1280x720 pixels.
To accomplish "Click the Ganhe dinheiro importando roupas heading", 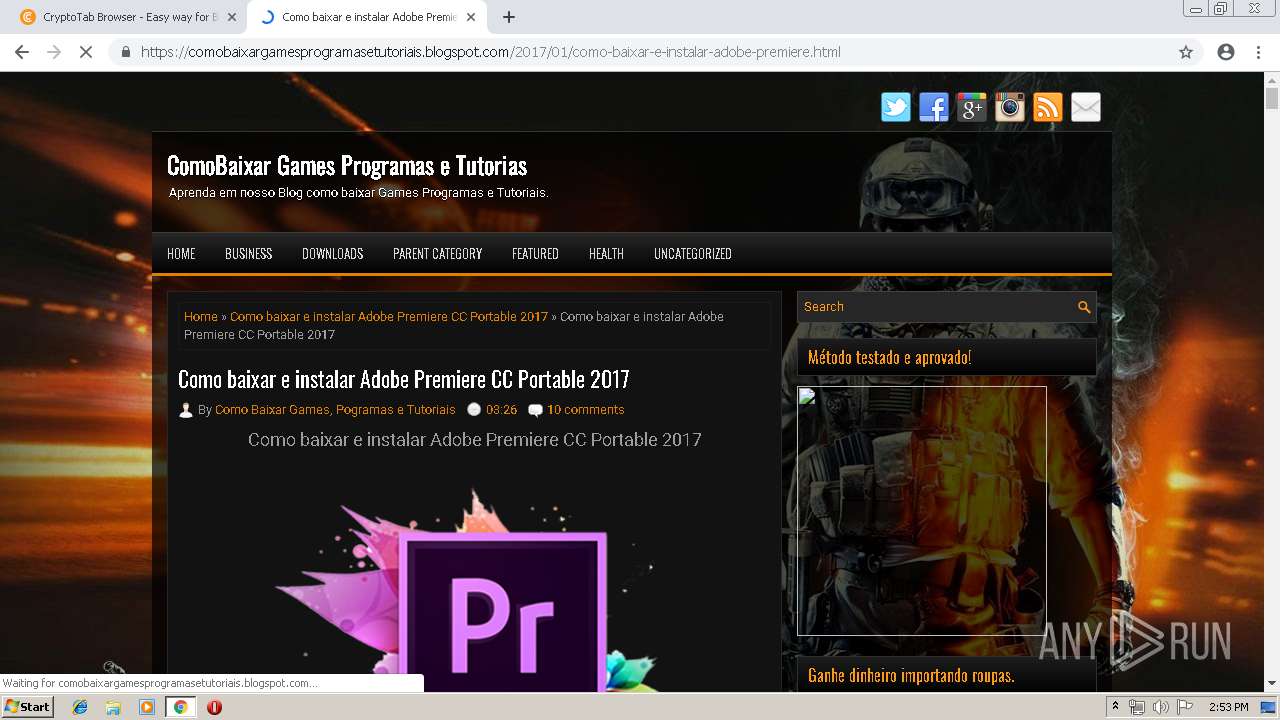I will 911,675.
